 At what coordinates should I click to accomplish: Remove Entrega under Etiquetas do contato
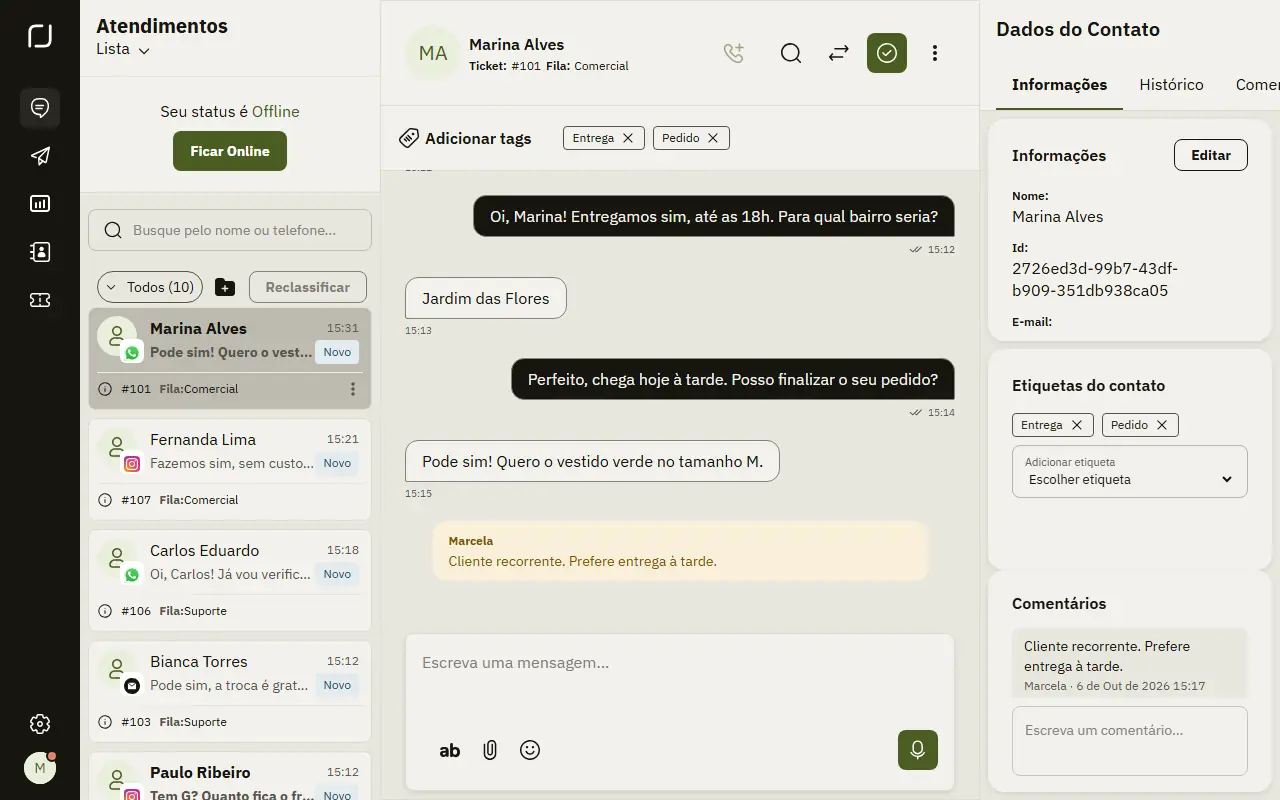(1077, 425)
